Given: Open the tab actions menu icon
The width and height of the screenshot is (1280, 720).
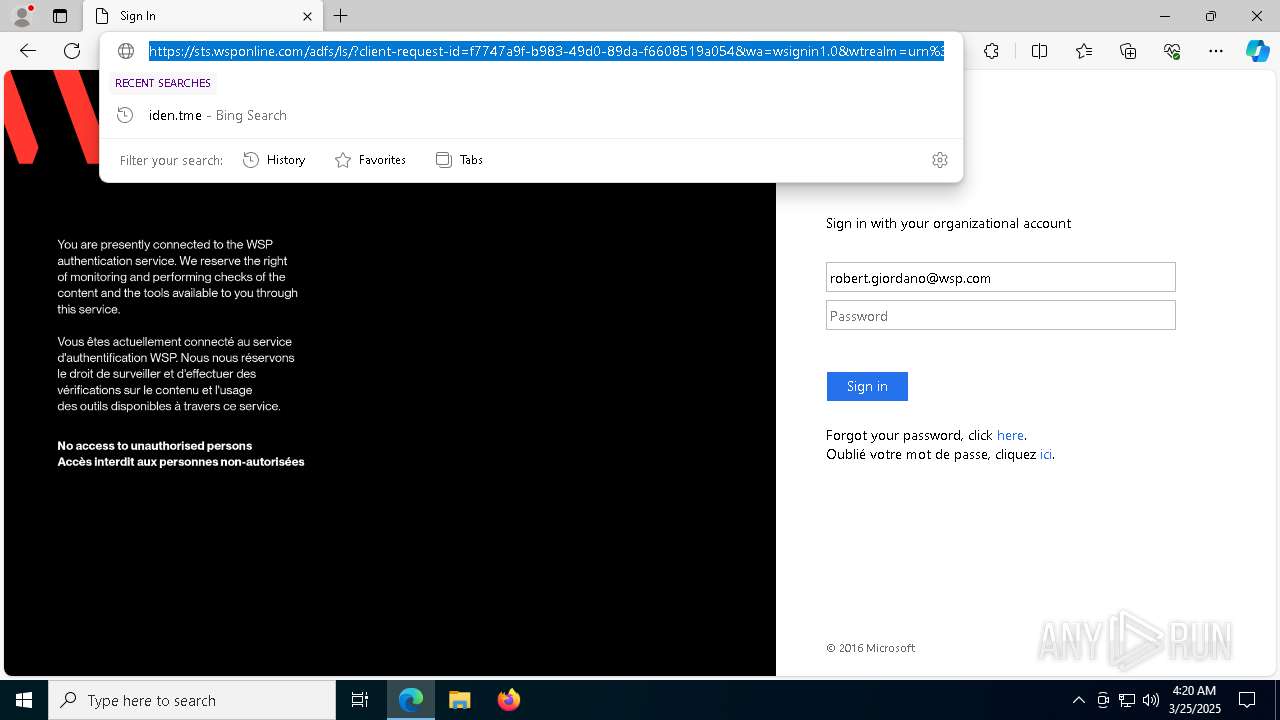Looking at the screenshot, I should 60,16.
